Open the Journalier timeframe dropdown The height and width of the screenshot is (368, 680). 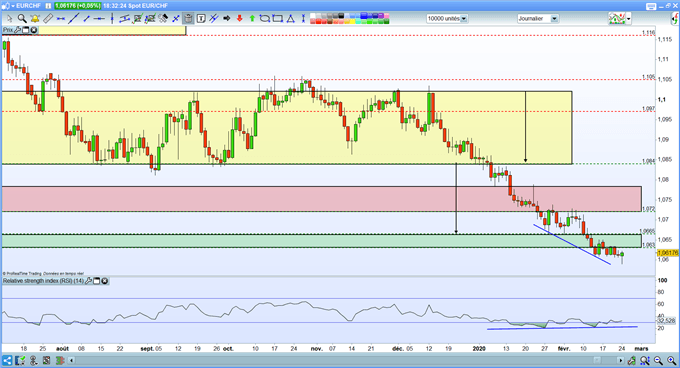538,19
